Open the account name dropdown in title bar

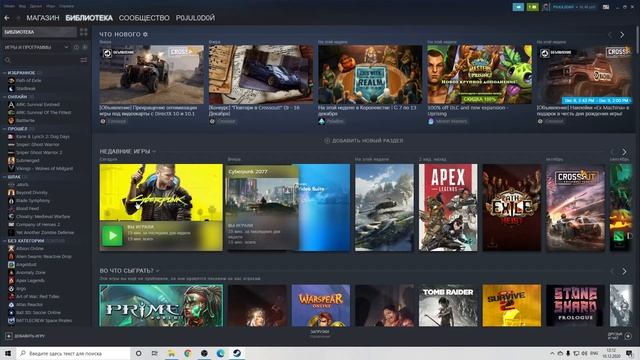click(573, 7)
